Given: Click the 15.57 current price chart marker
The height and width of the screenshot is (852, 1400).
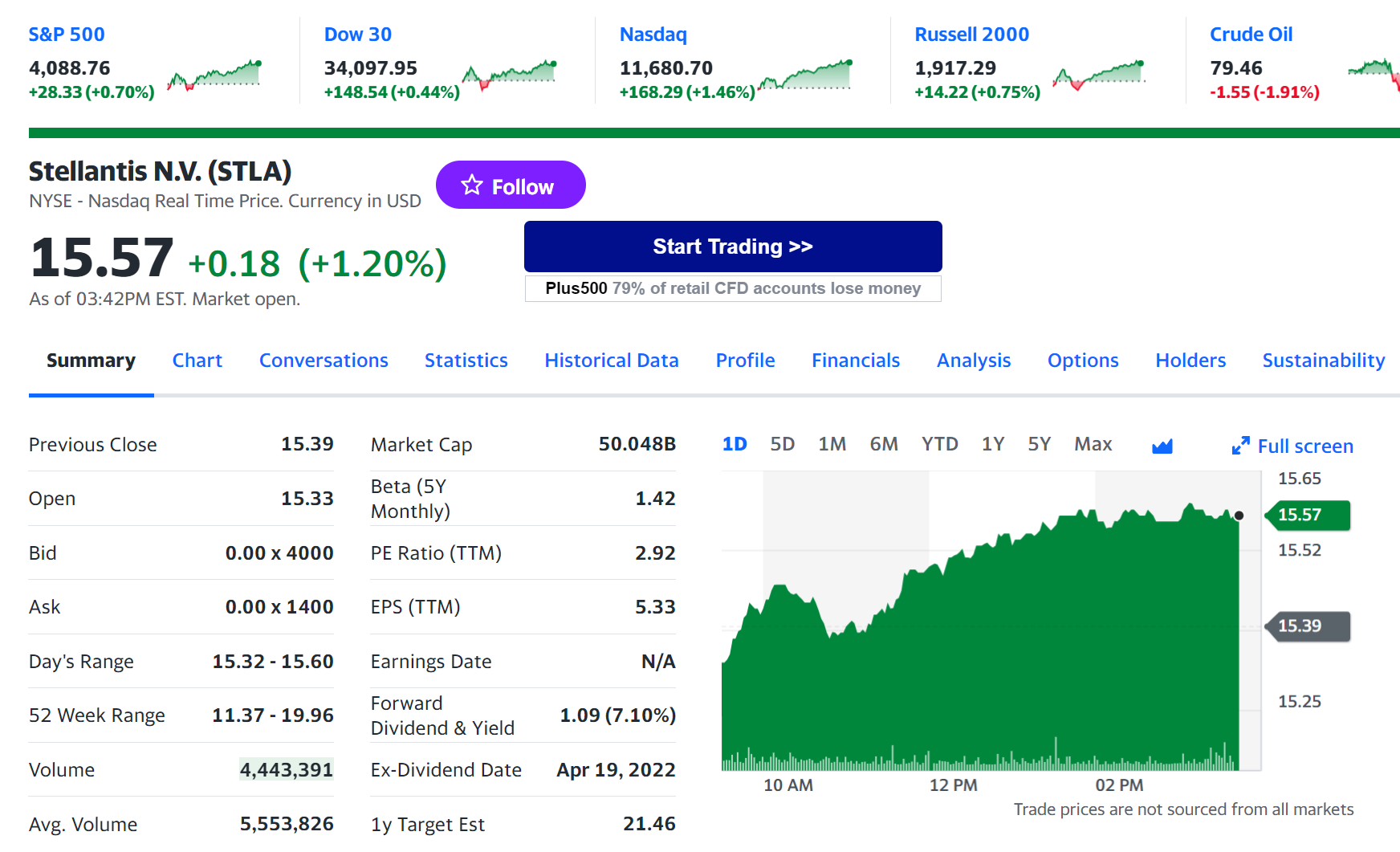Looking at the screenshot, I should click(x=1308, y=515).
